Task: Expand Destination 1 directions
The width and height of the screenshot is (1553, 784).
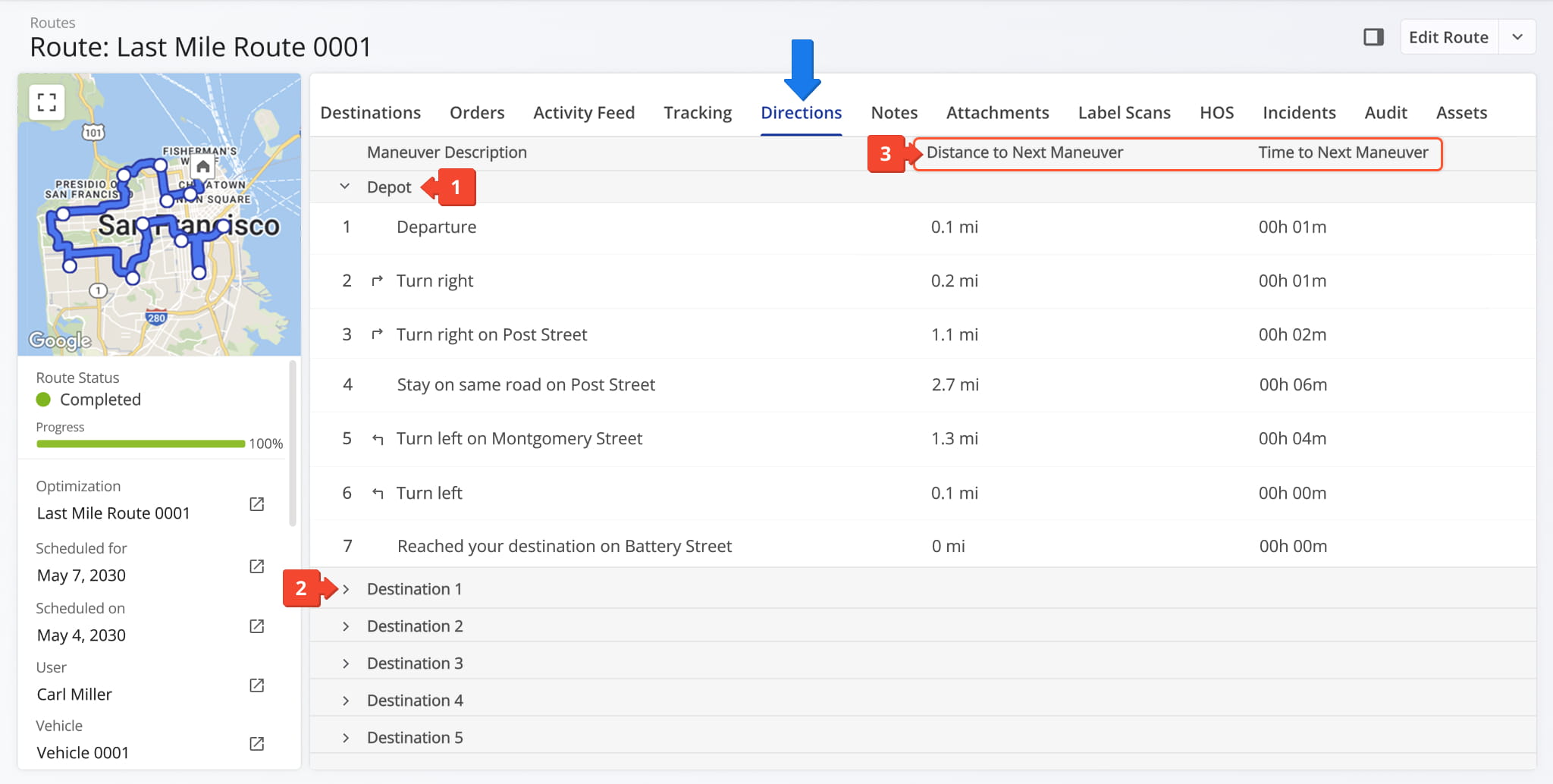Action: pos(346,589)
